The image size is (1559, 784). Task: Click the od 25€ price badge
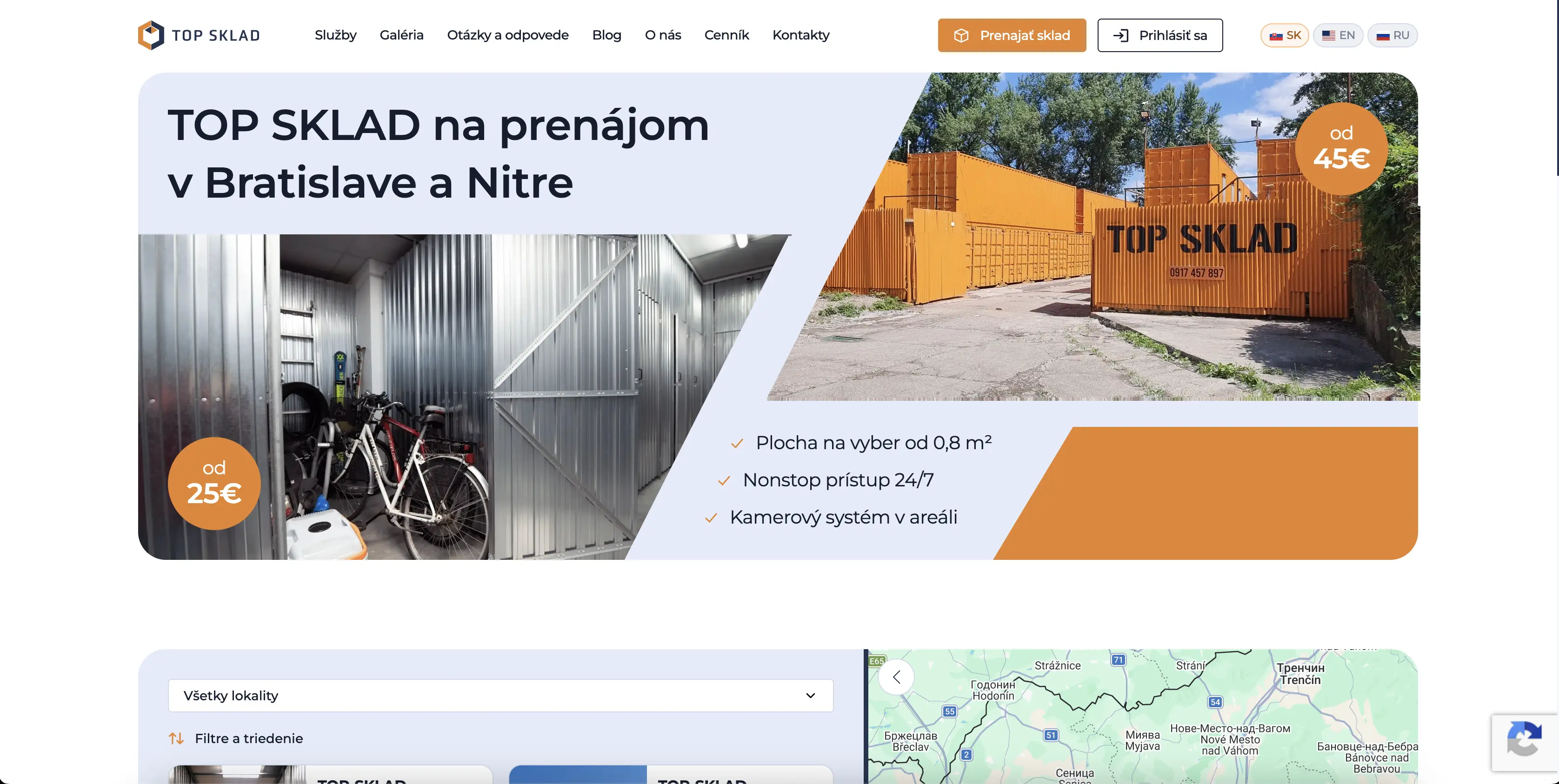(x=214, y=483)
